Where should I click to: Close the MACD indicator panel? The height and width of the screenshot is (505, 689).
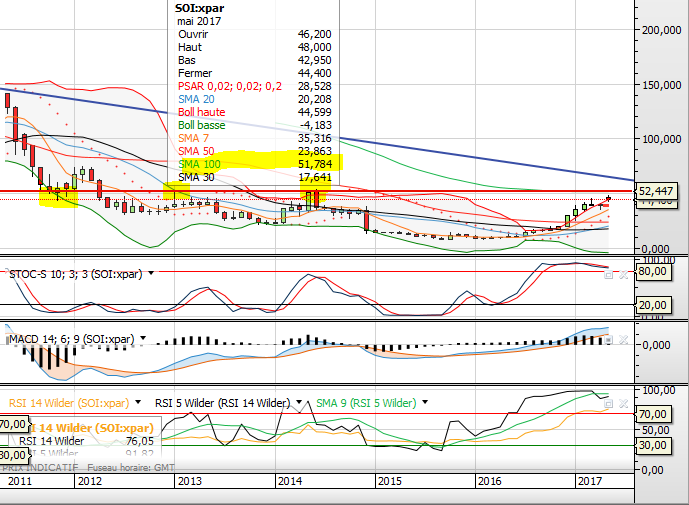(x=622, y=341)
